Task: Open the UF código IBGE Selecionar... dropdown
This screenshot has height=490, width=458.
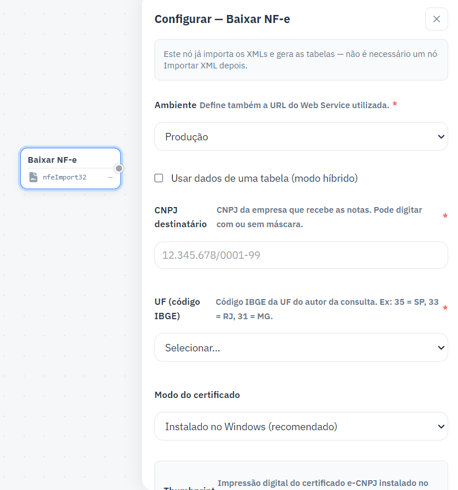Action: [301, 348]
